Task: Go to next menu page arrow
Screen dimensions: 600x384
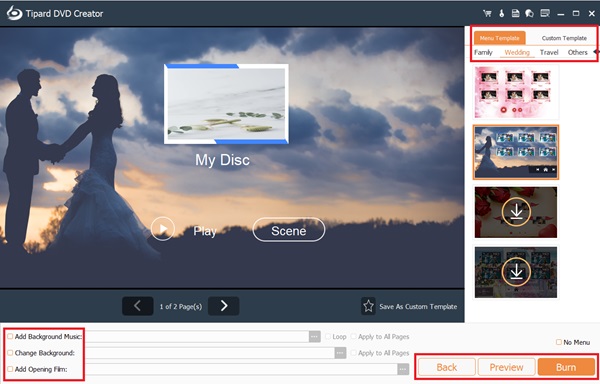Action: [x=224, y=306]
